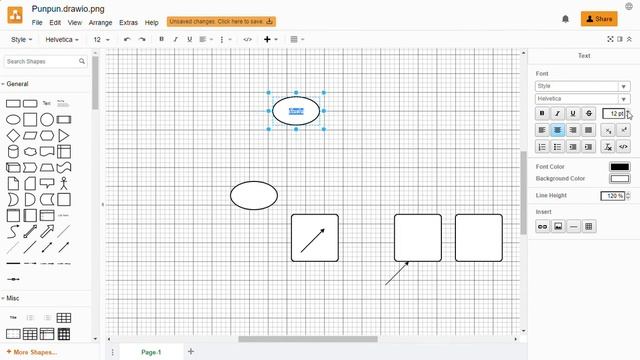640x360 pixels.
Task: Open the toolbar vertical dots format dropdown
Action: click(226, 39)
